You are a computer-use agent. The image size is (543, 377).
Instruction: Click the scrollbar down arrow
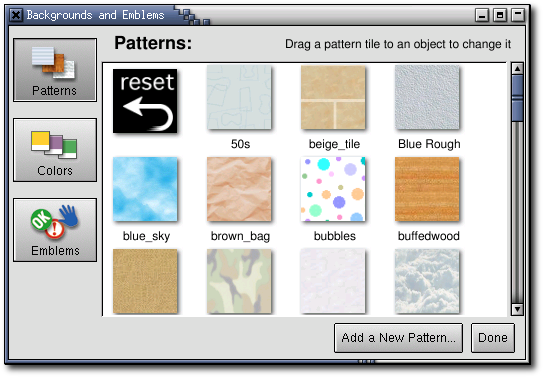coord(517,309)
